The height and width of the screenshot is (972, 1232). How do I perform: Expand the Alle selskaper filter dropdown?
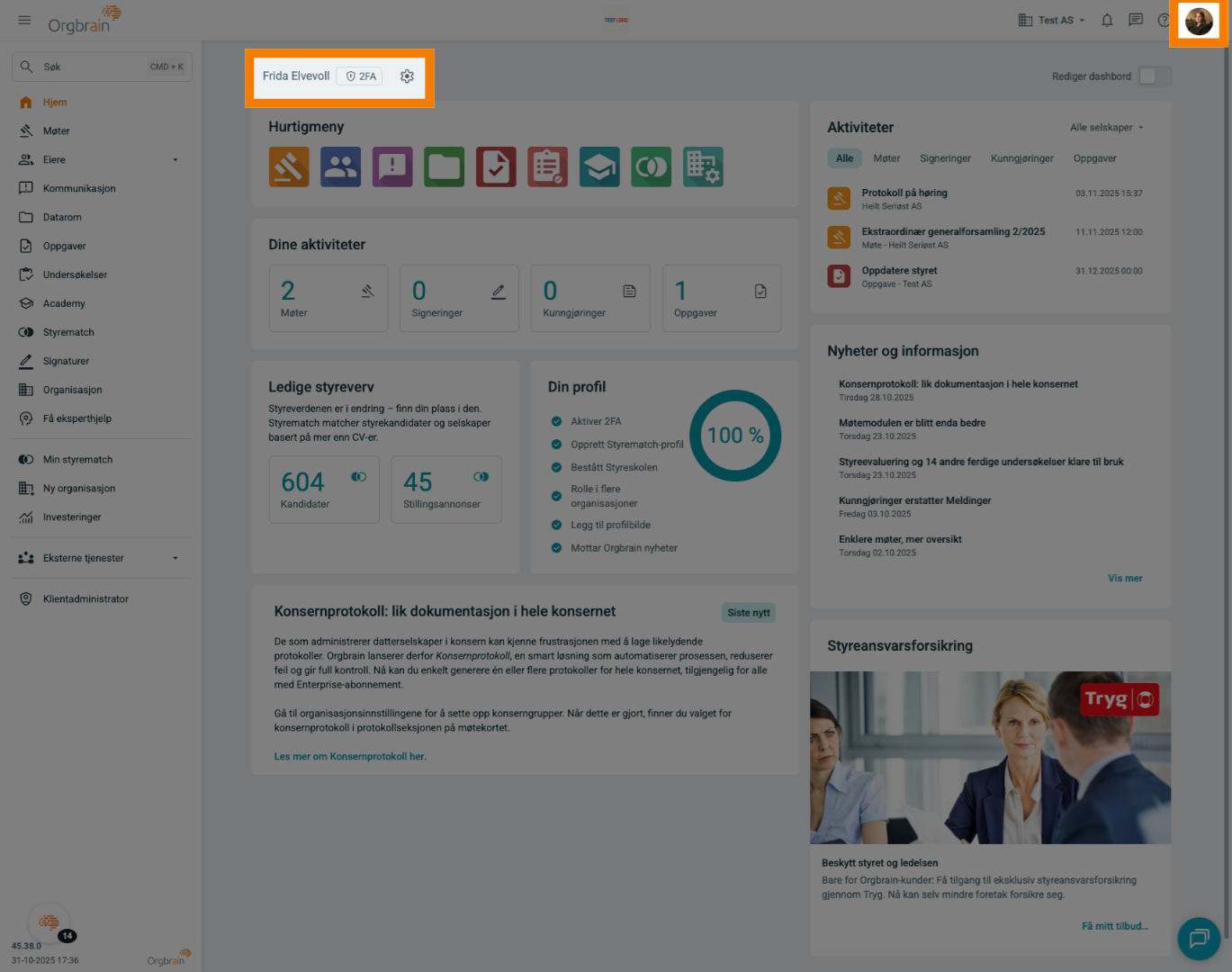pos(1106,128)
